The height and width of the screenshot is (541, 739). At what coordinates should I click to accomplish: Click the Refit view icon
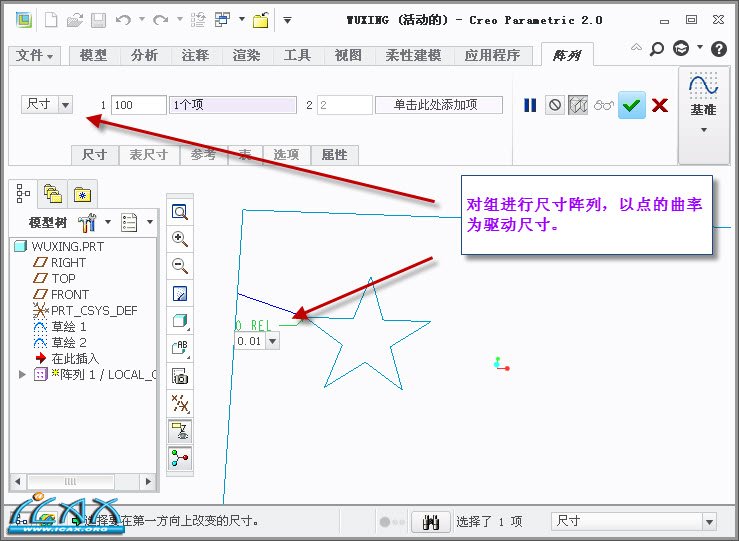tap(180, 212)
